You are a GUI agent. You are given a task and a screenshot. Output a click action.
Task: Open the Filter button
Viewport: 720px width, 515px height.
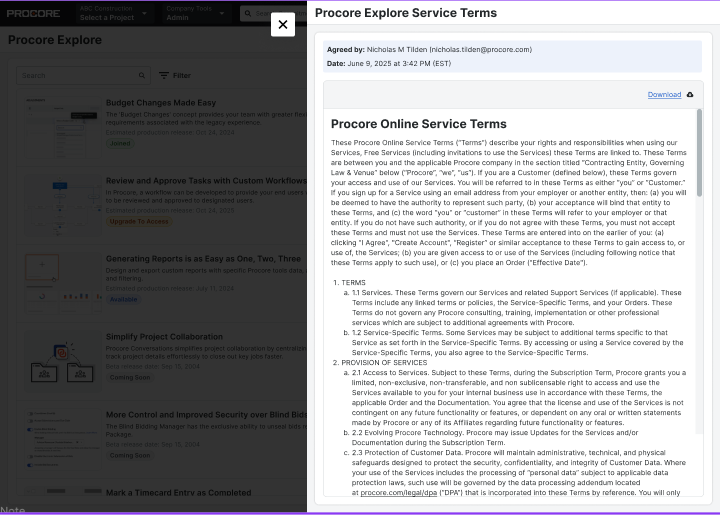174,75
